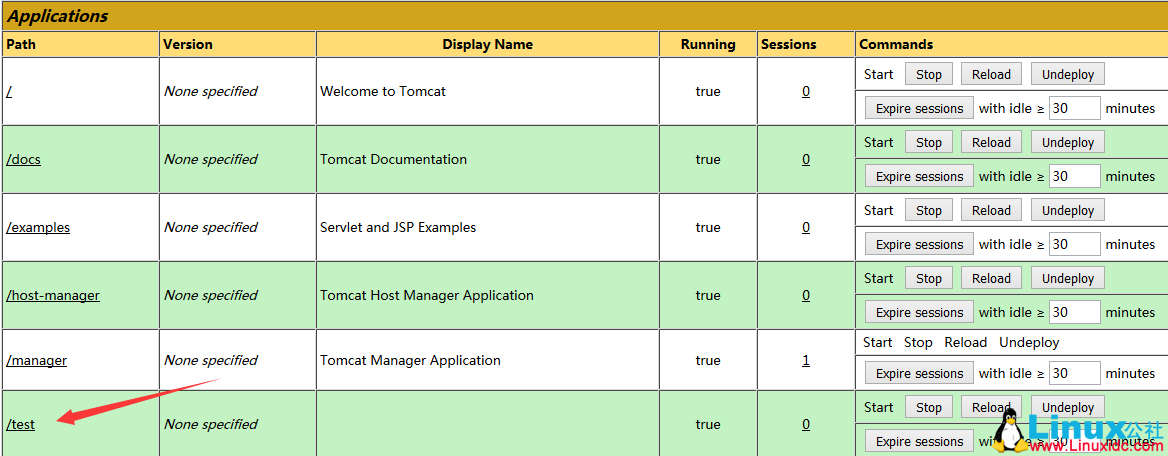
Task: Click the idle minutes field for /examples
Action: (x=1074, y=244)
